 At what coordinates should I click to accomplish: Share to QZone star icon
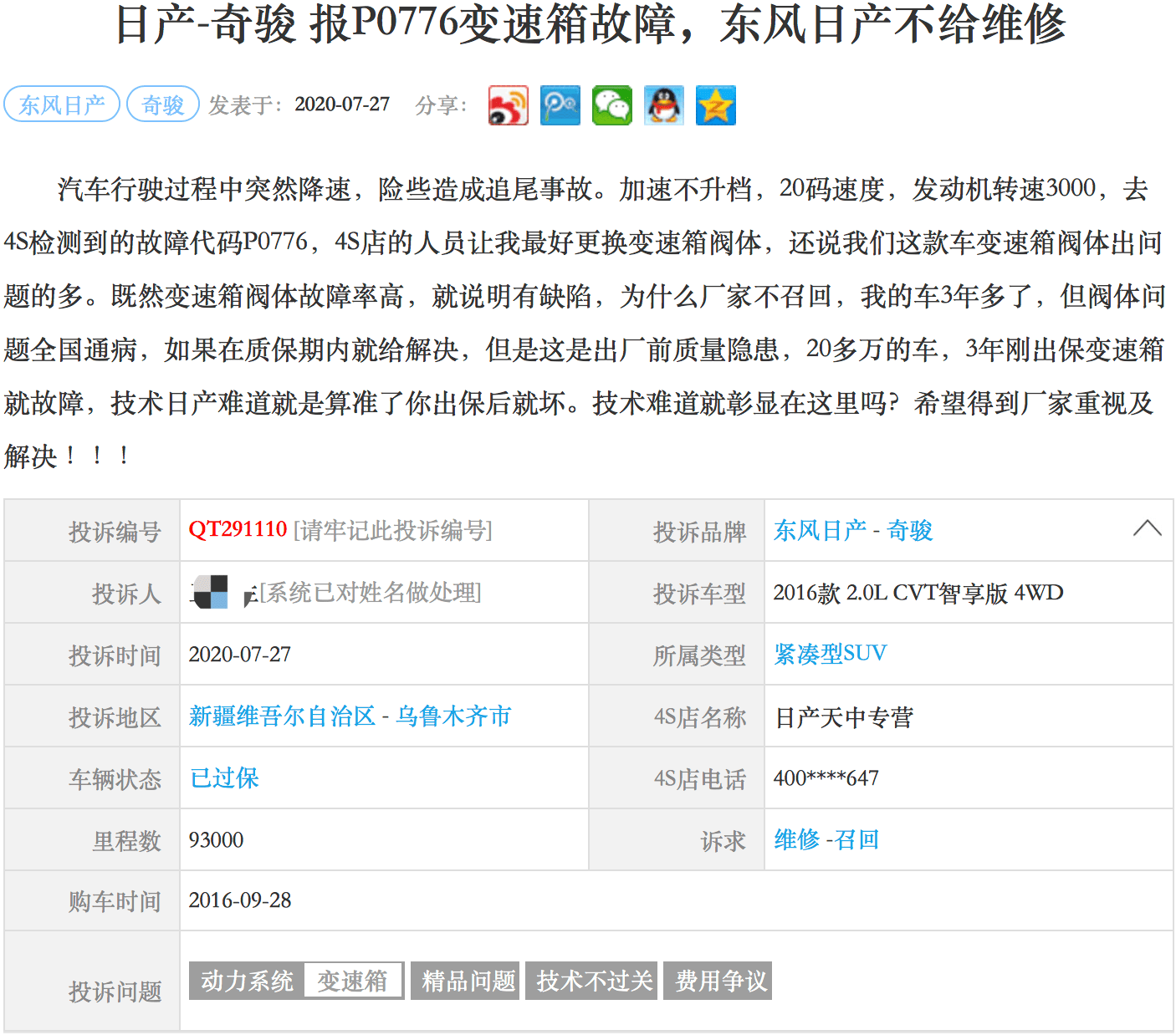pyautogui.click(x=716, y=105)
